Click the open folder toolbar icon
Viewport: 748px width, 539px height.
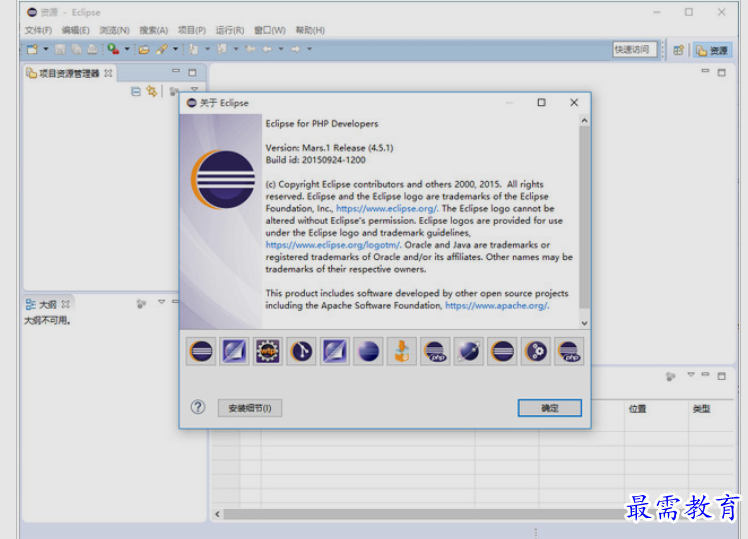[144, 49]
